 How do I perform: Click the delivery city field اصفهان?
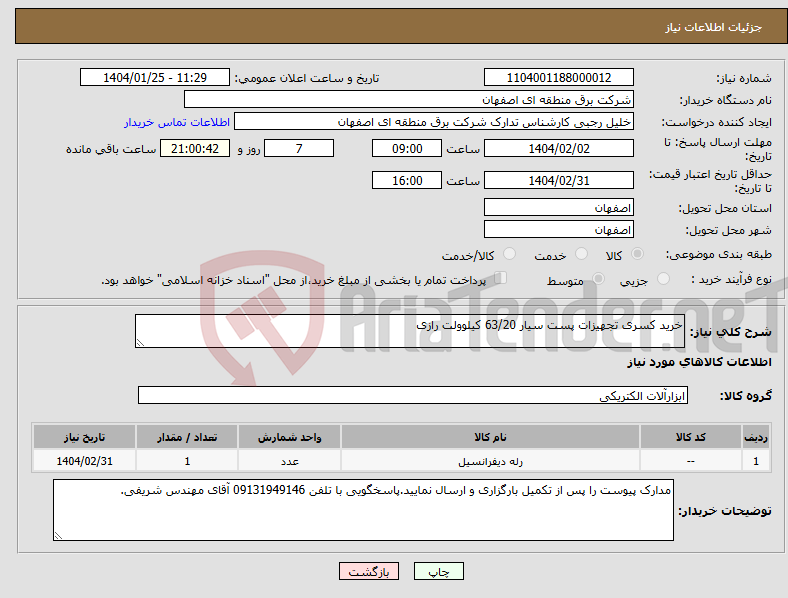coord(558,229)
